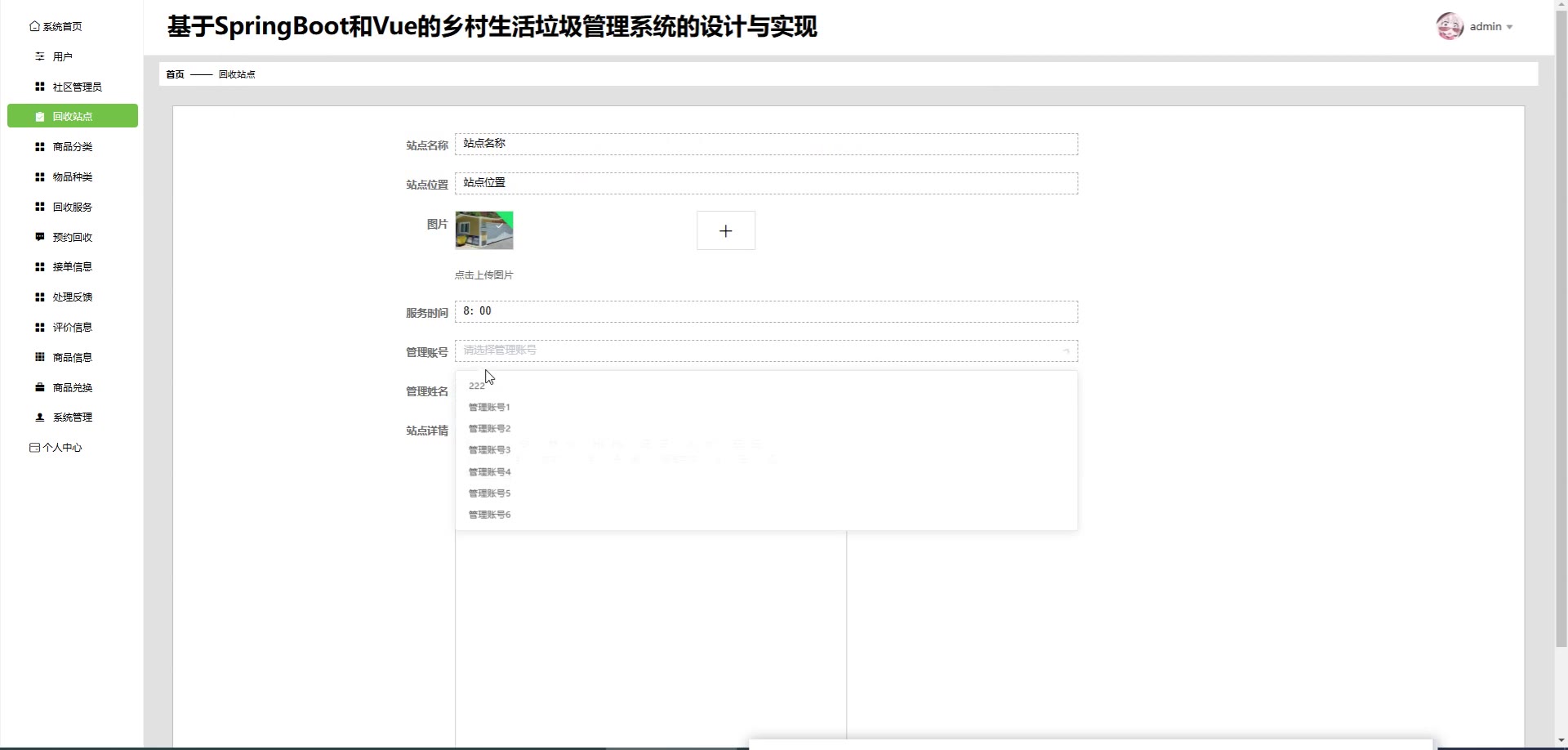This screenshot has height=750, width=1568.
Task: Open the 预约回收 menu item
Action: point(72,237)
